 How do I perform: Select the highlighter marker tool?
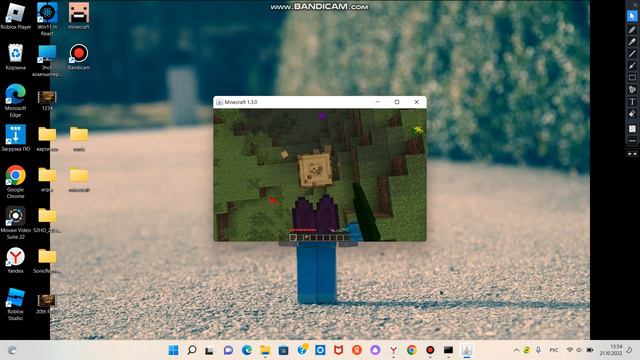632,42
